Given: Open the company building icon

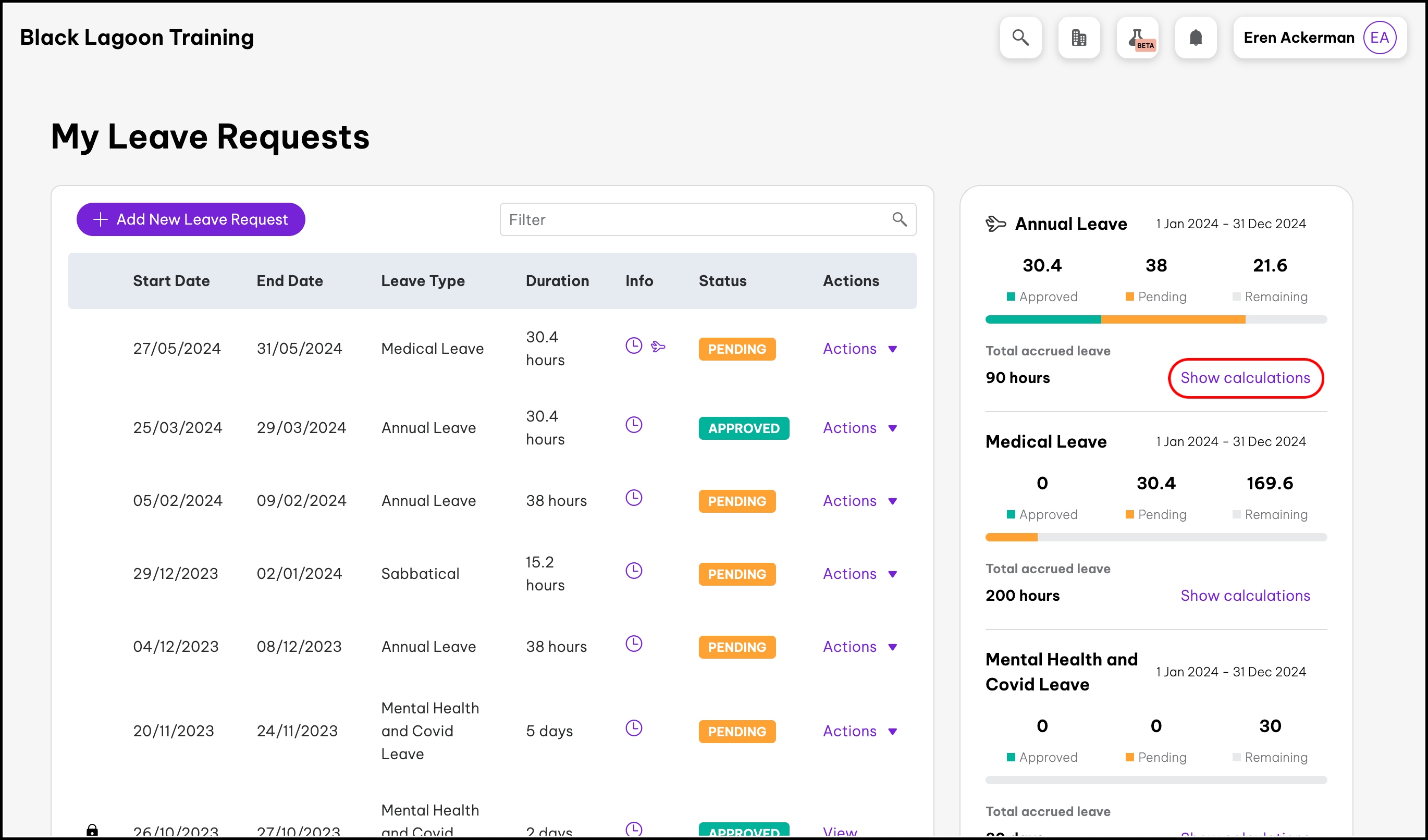Looking at the screenshot, I should coord(1078,38).
